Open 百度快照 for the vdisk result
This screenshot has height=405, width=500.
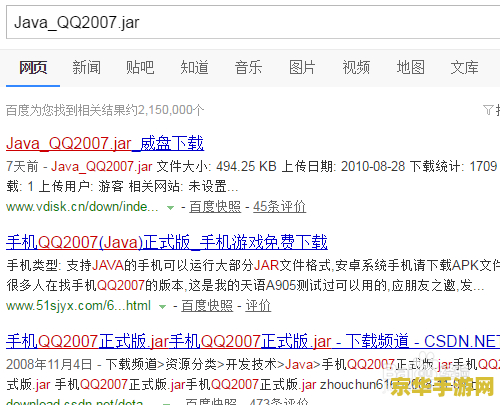pyautogui.click(x=215, y=207)
